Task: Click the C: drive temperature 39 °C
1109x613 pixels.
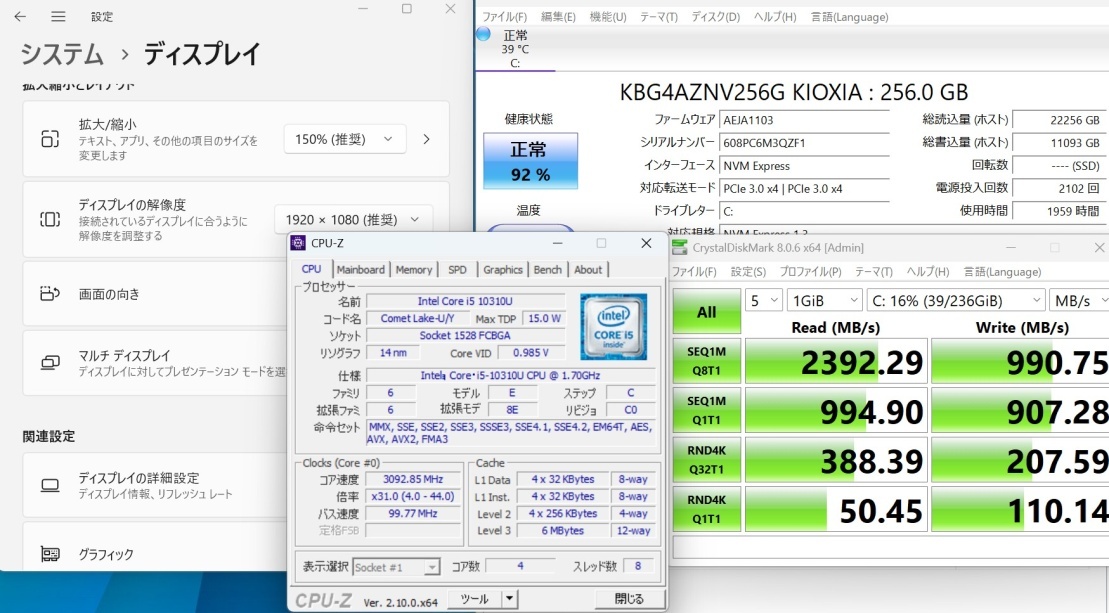Action: coord(515,49)
